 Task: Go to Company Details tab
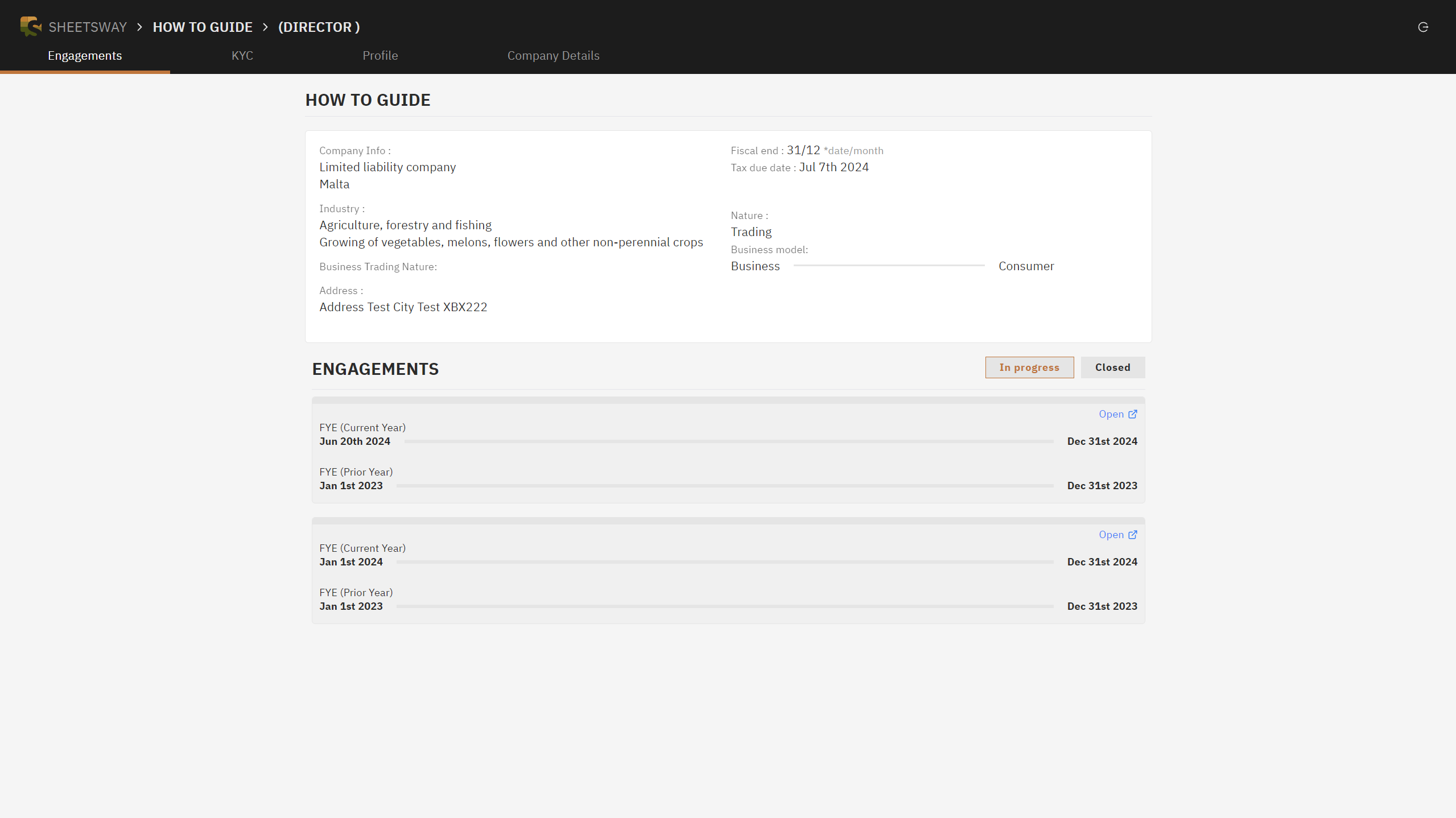(x=553, y=56)
